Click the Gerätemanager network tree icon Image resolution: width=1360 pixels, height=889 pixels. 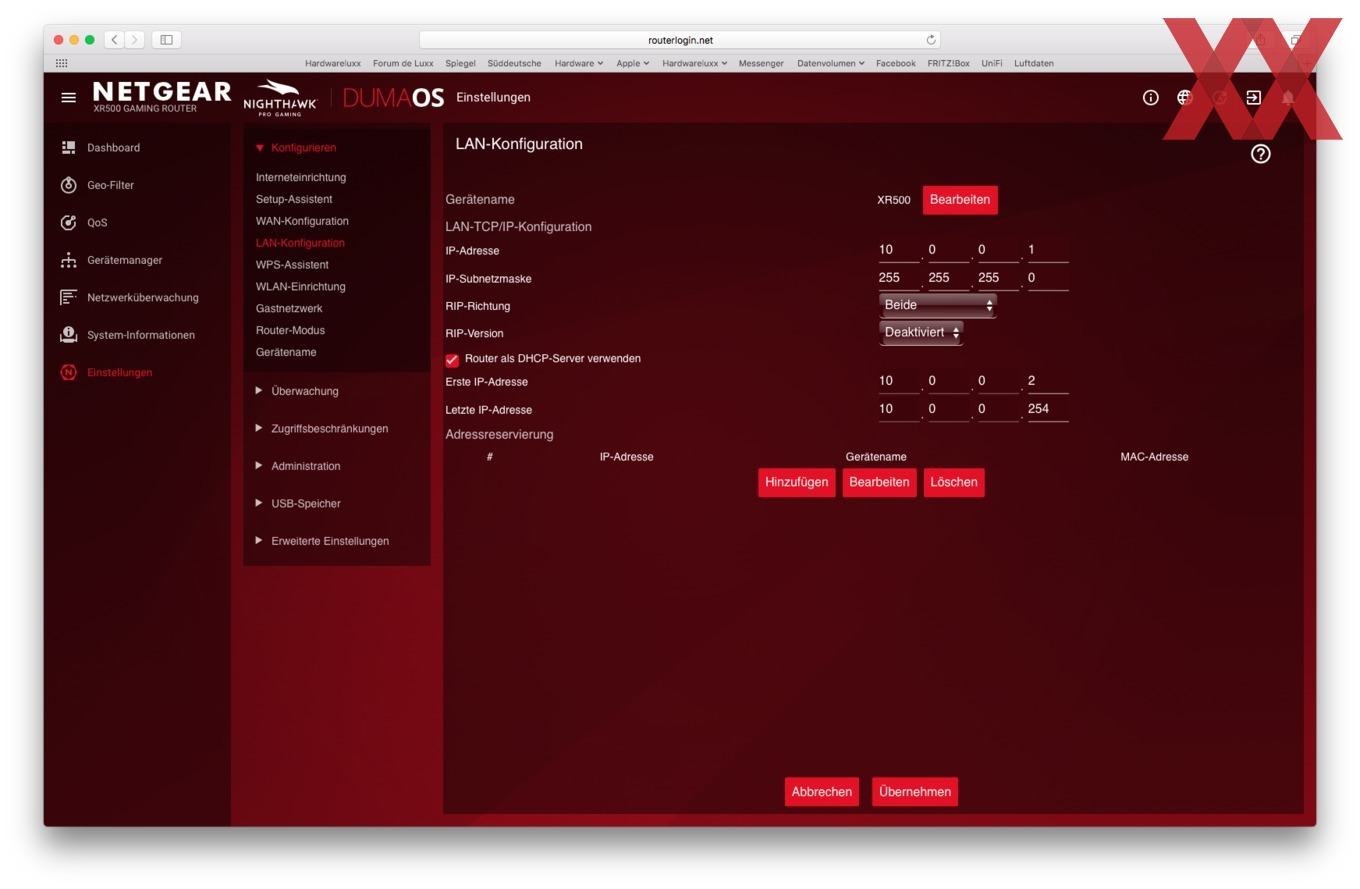(68, 260)
